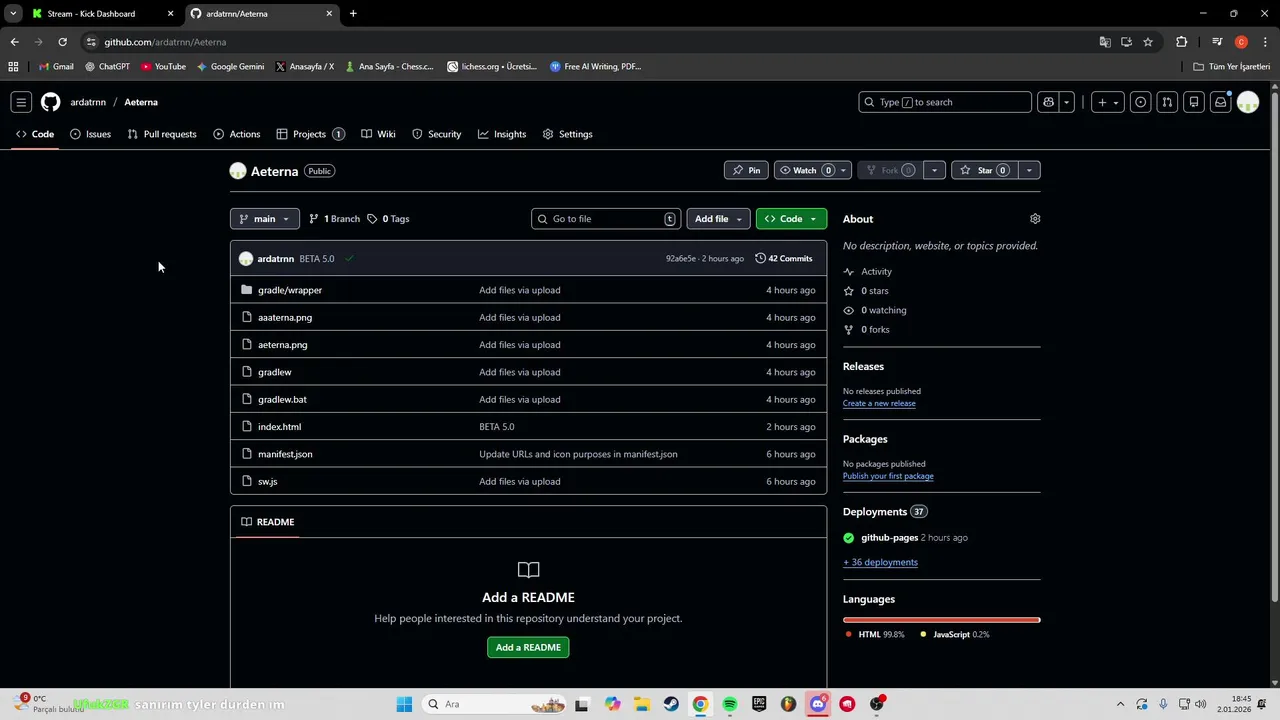Expand the Star lists dropdown arrow
This screenshot has width=1280, height=720.
pyautogui.click(x=1029, y=170)
